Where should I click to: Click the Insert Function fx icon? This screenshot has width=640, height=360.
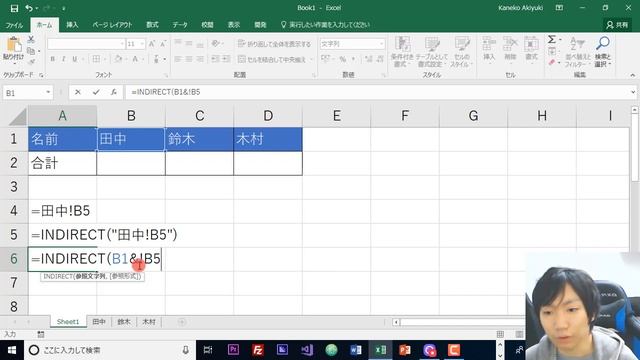[114, 92]
